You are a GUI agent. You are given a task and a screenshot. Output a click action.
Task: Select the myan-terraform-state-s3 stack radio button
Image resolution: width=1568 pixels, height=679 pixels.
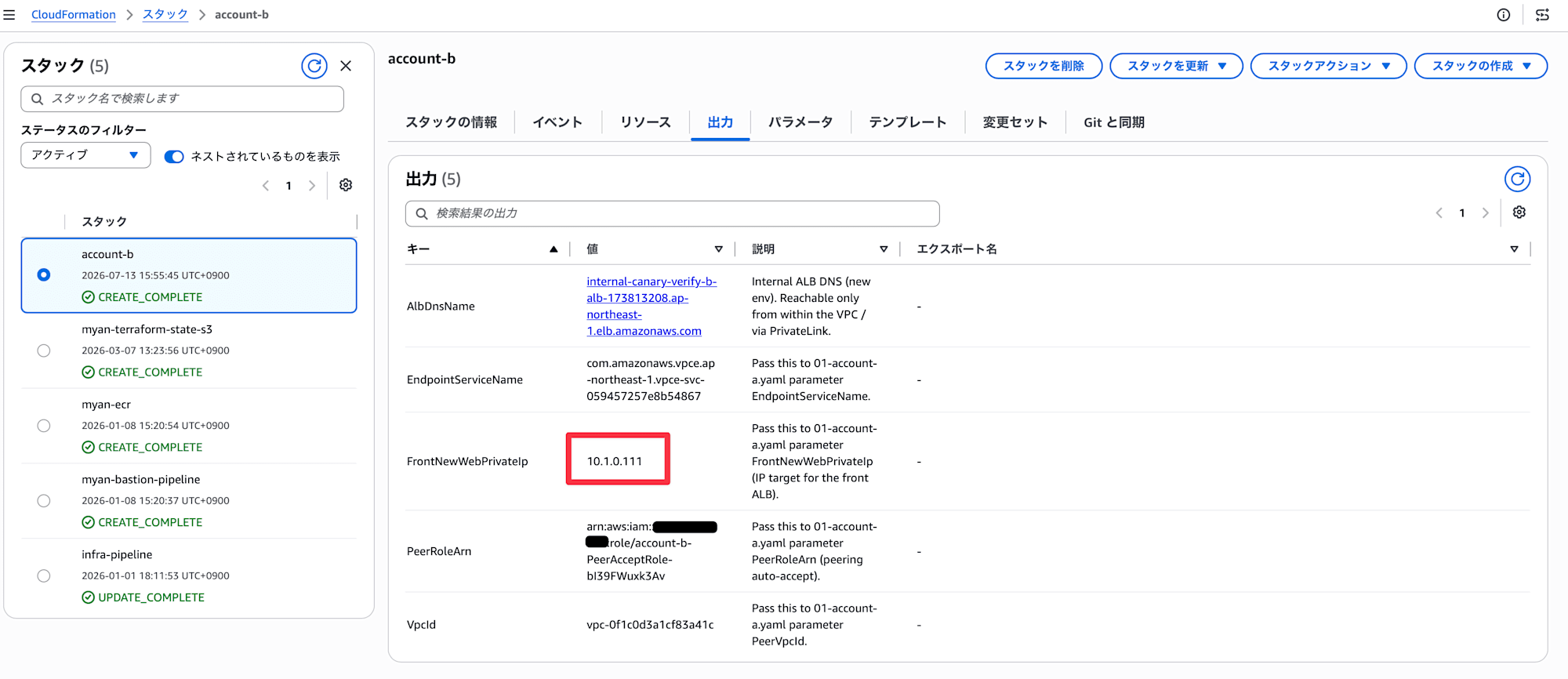(44, 350)
